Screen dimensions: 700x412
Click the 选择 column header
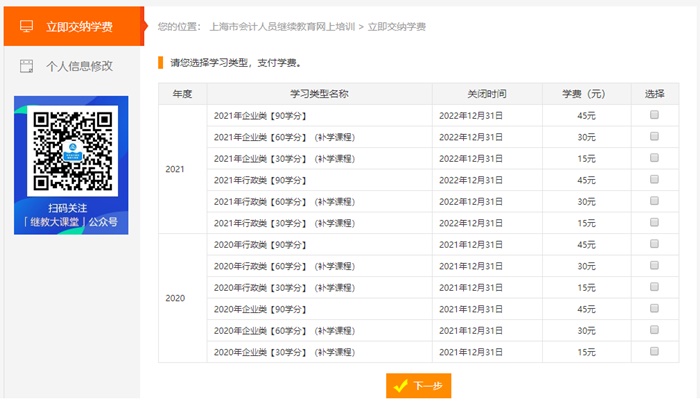tap(654, 94)
